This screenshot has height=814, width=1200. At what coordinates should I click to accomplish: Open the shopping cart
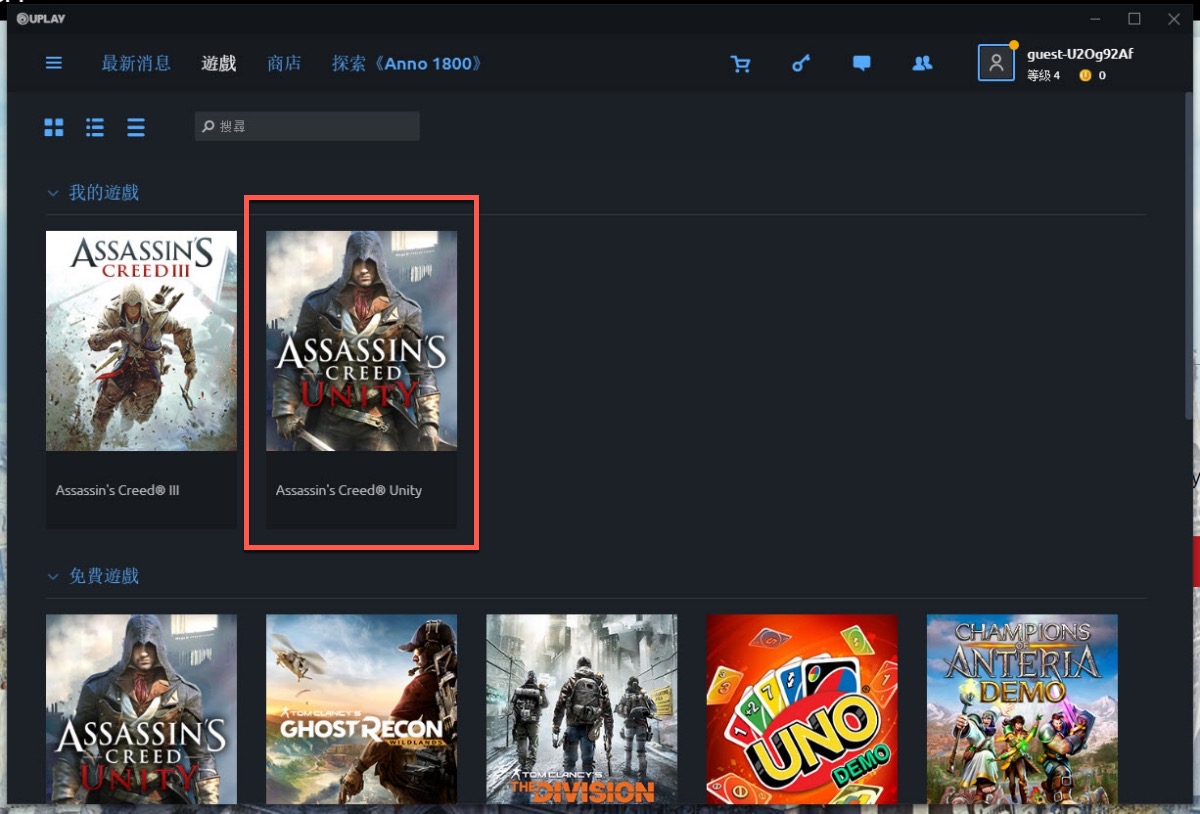click(x=741, y=64)
